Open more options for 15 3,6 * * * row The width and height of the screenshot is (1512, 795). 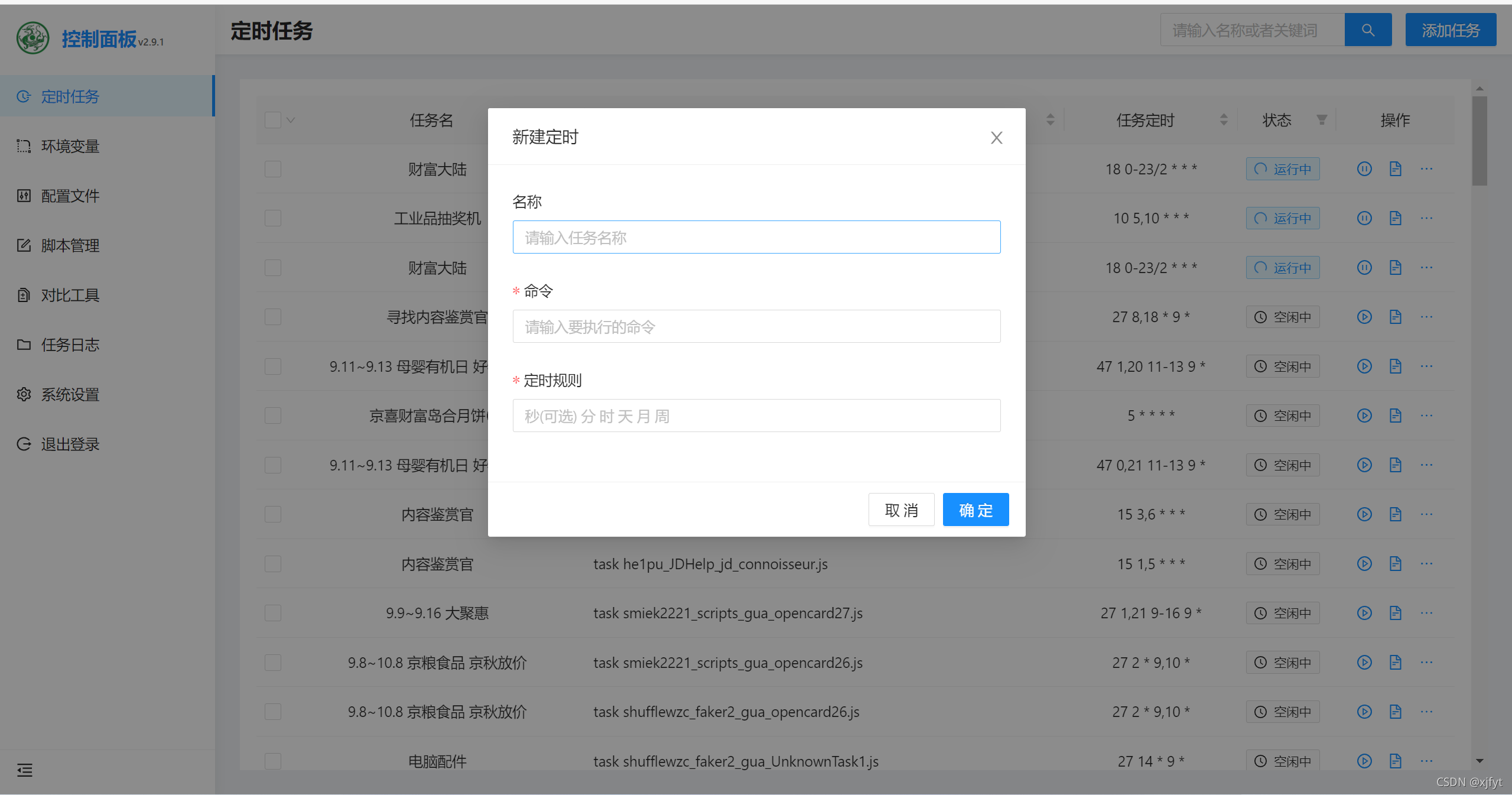(1426, 514)
